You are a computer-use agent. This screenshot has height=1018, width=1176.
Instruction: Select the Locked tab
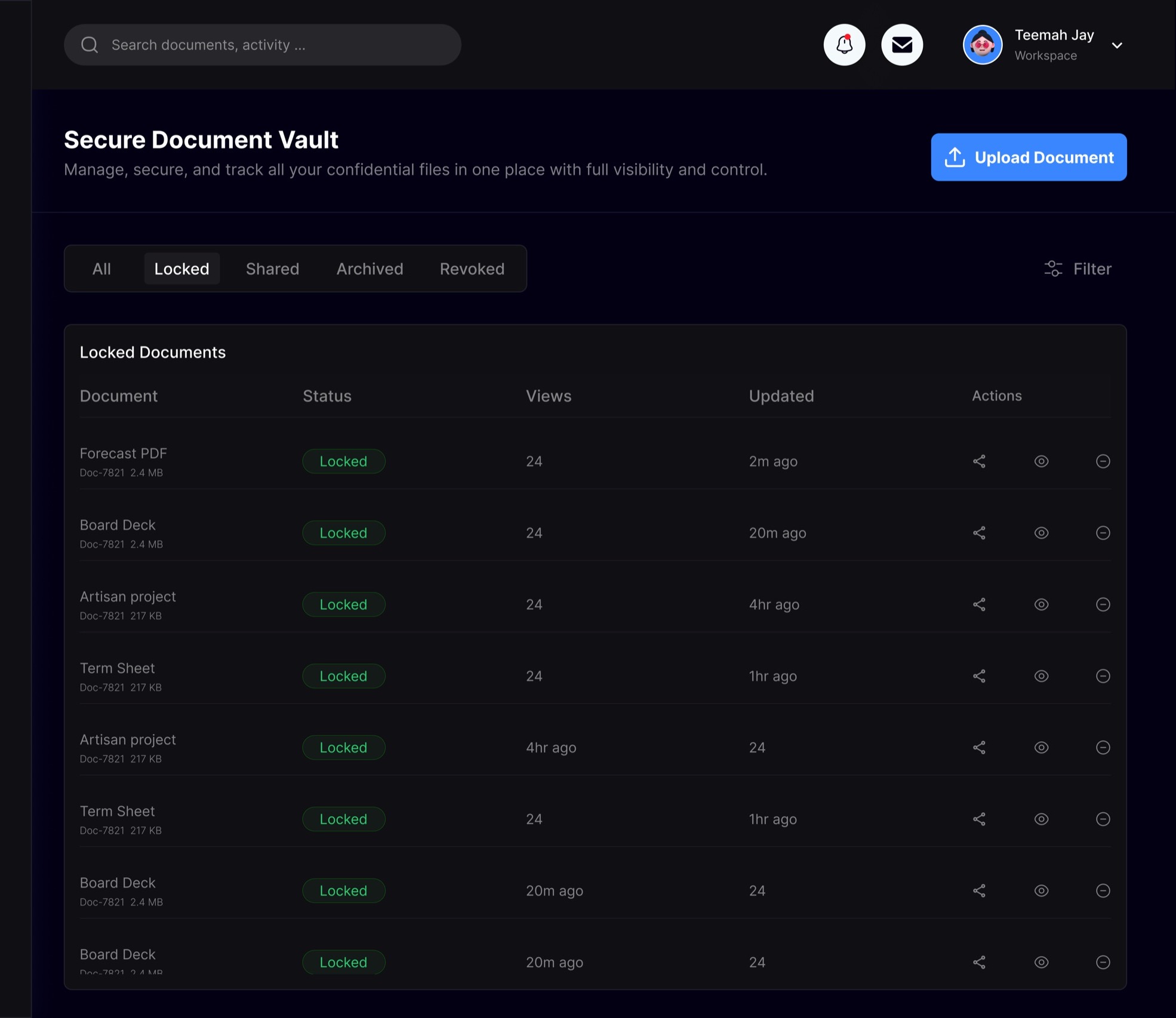coord(181,269)
